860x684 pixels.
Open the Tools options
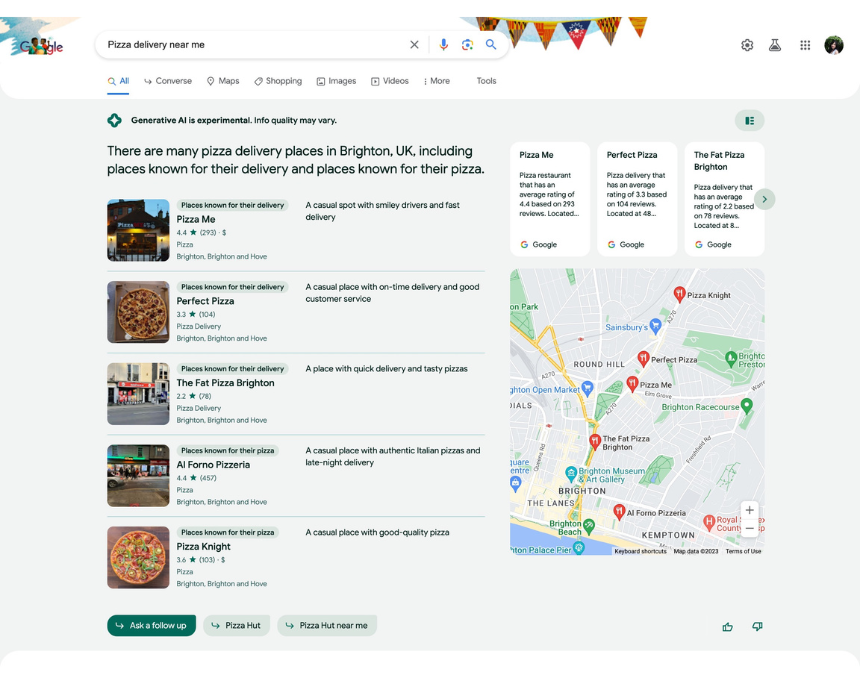click(x=486, y=81)
